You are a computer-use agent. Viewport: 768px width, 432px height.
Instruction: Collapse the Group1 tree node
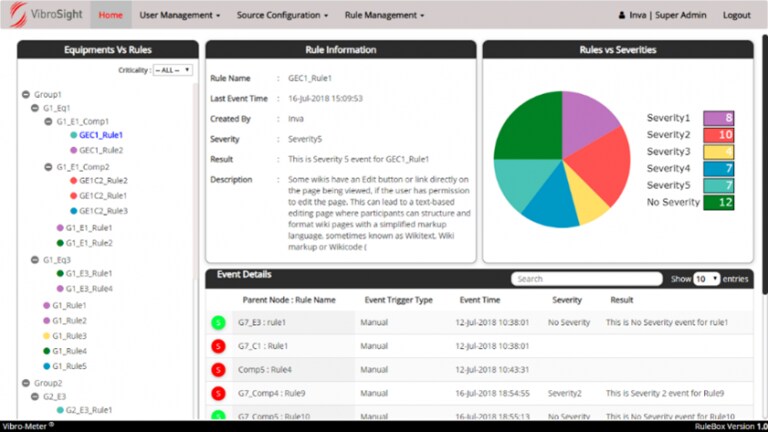25,94
